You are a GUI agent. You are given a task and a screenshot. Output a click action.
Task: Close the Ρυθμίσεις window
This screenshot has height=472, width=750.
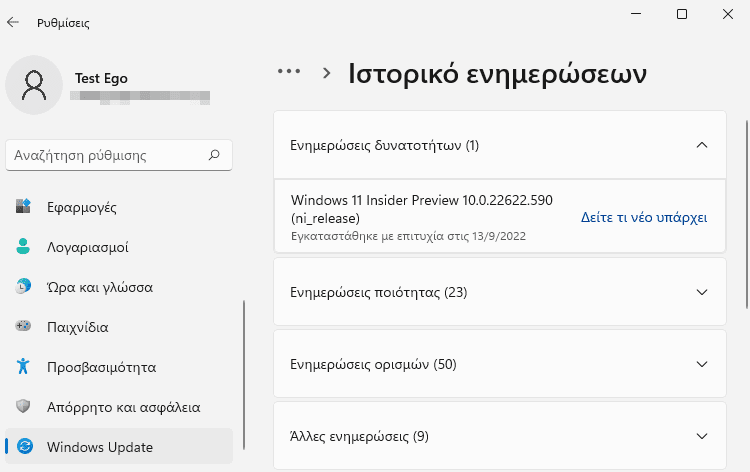tap(728, 14)
